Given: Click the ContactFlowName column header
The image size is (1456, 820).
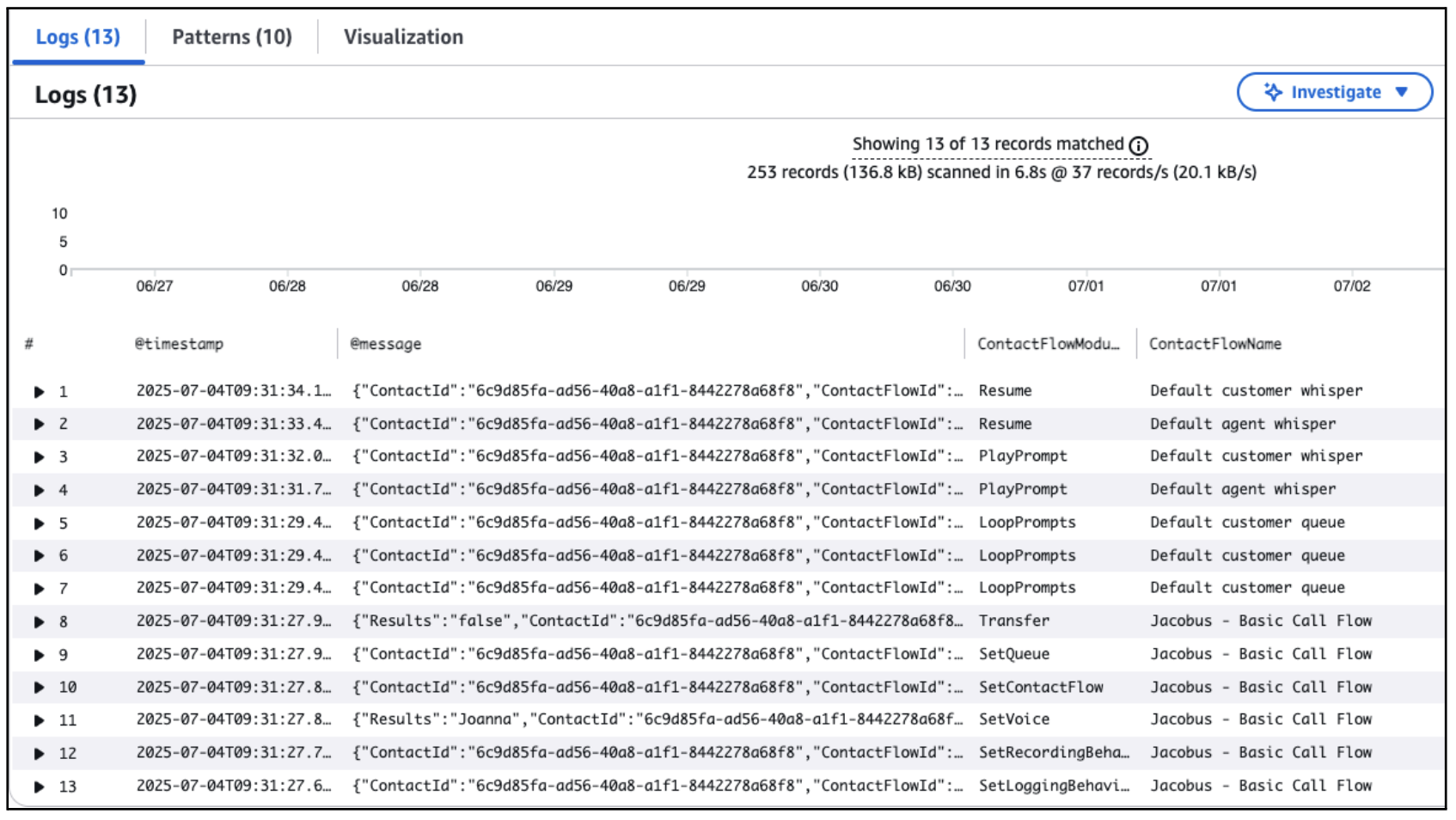Looking at the screenshot, I should tap(1214, 344).
